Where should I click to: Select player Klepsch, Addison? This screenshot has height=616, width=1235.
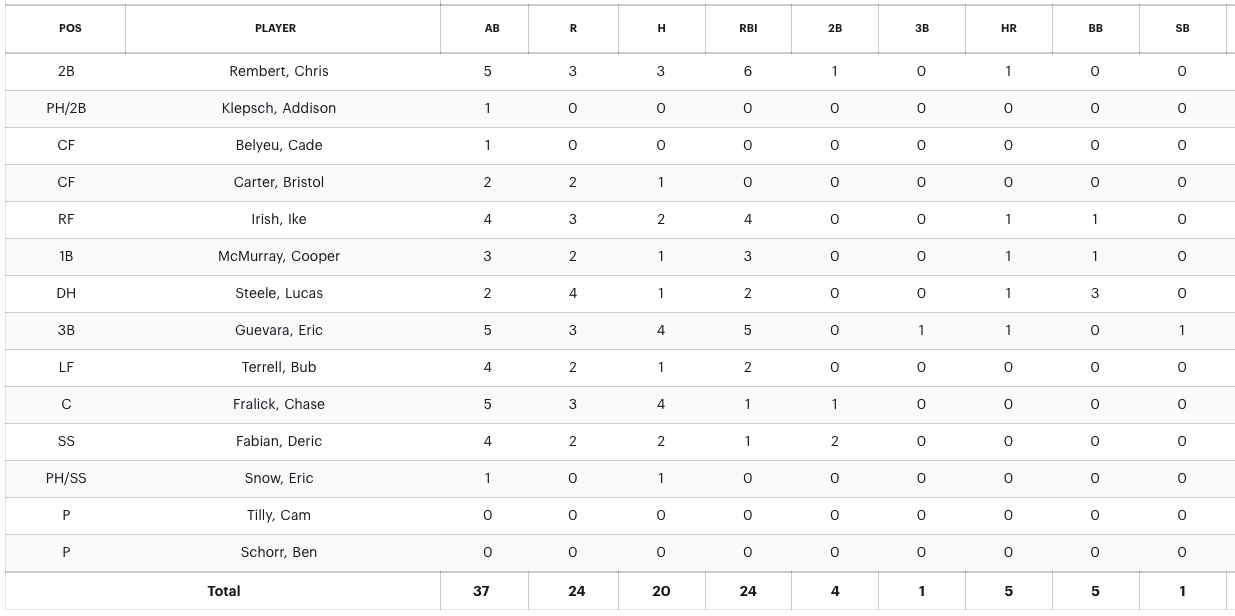(x=279, y=108)
